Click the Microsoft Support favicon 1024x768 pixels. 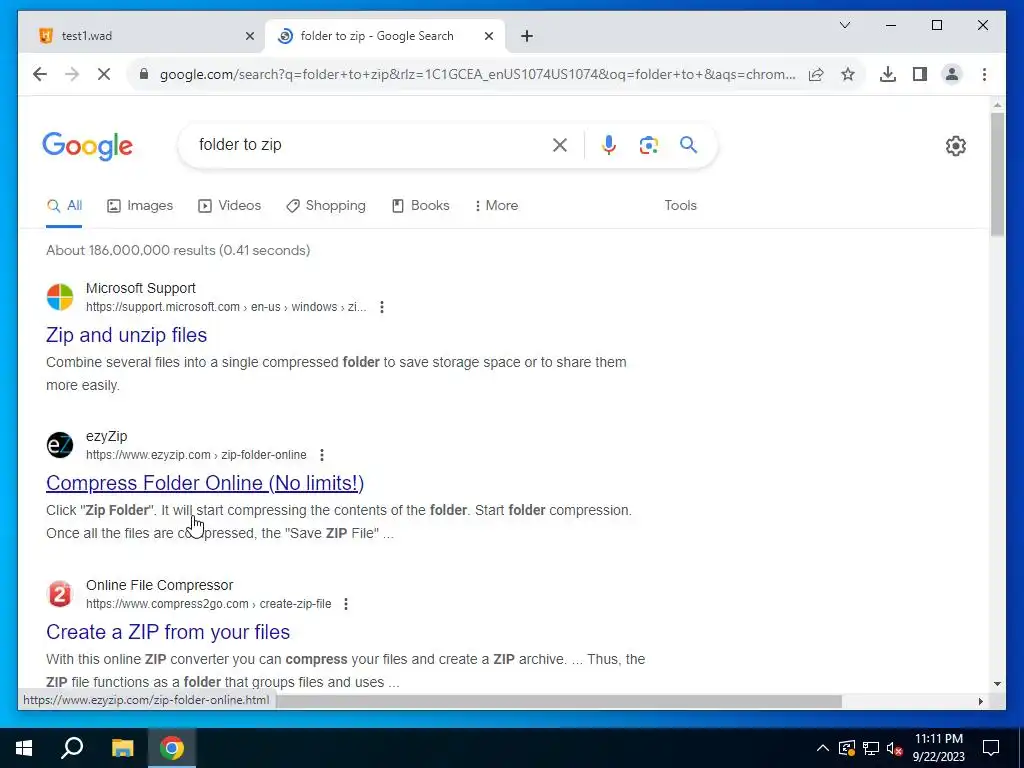pyautogui.click(x=60, y=297)
